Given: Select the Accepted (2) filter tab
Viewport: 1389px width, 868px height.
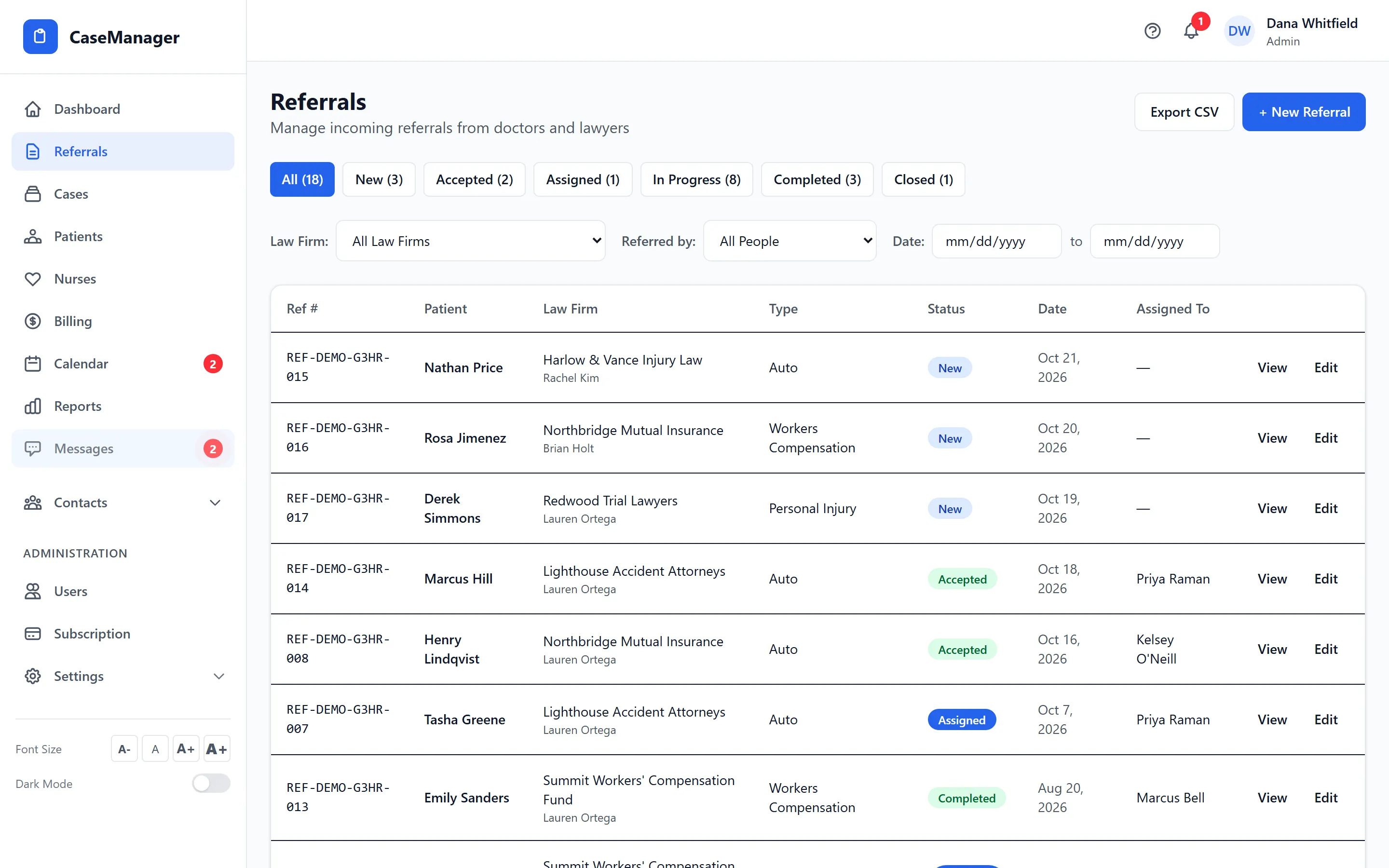Looking at the screenshot, I should click(474, 180).
